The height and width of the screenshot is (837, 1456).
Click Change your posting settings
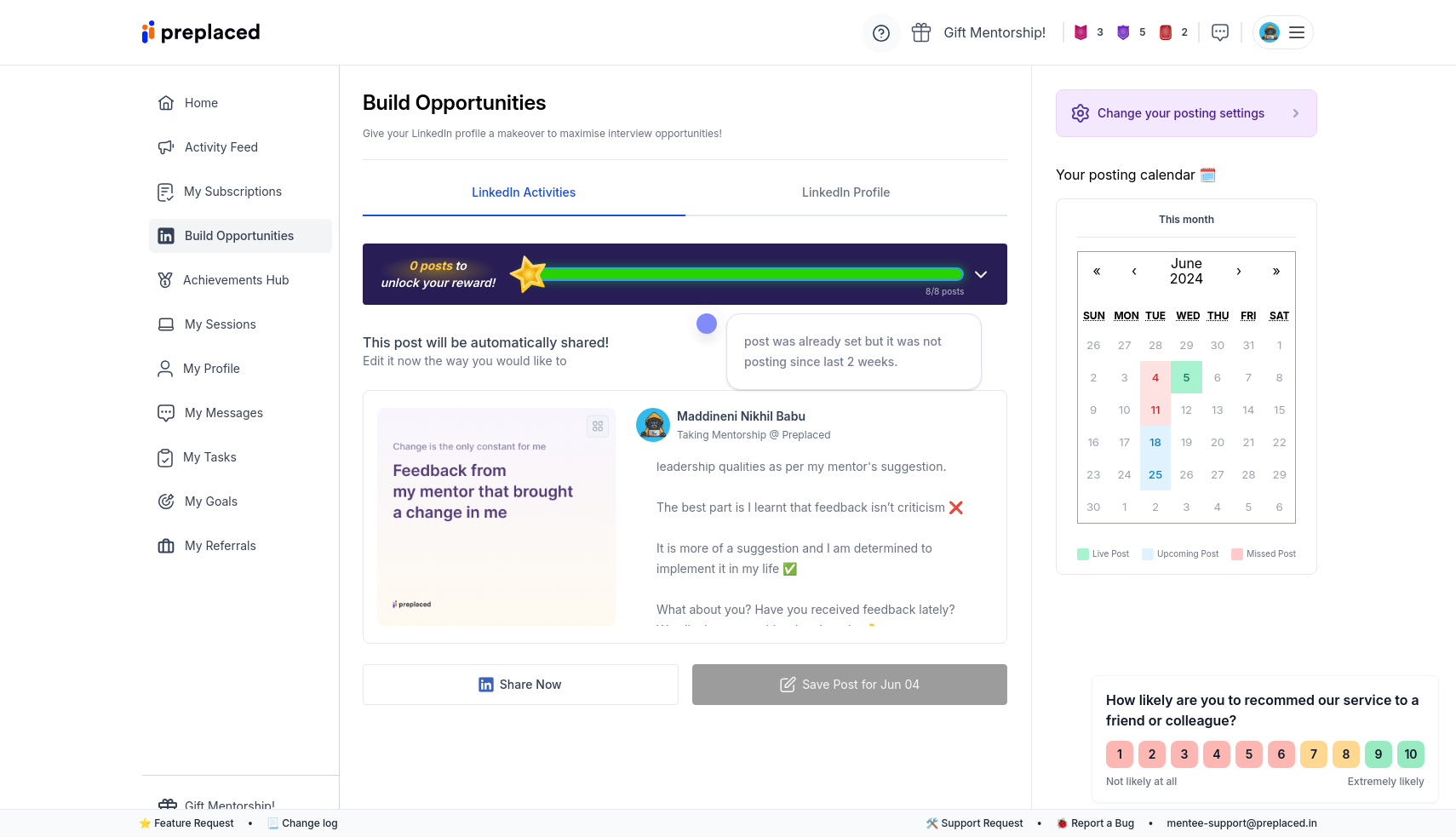[x=1186, y=113]
